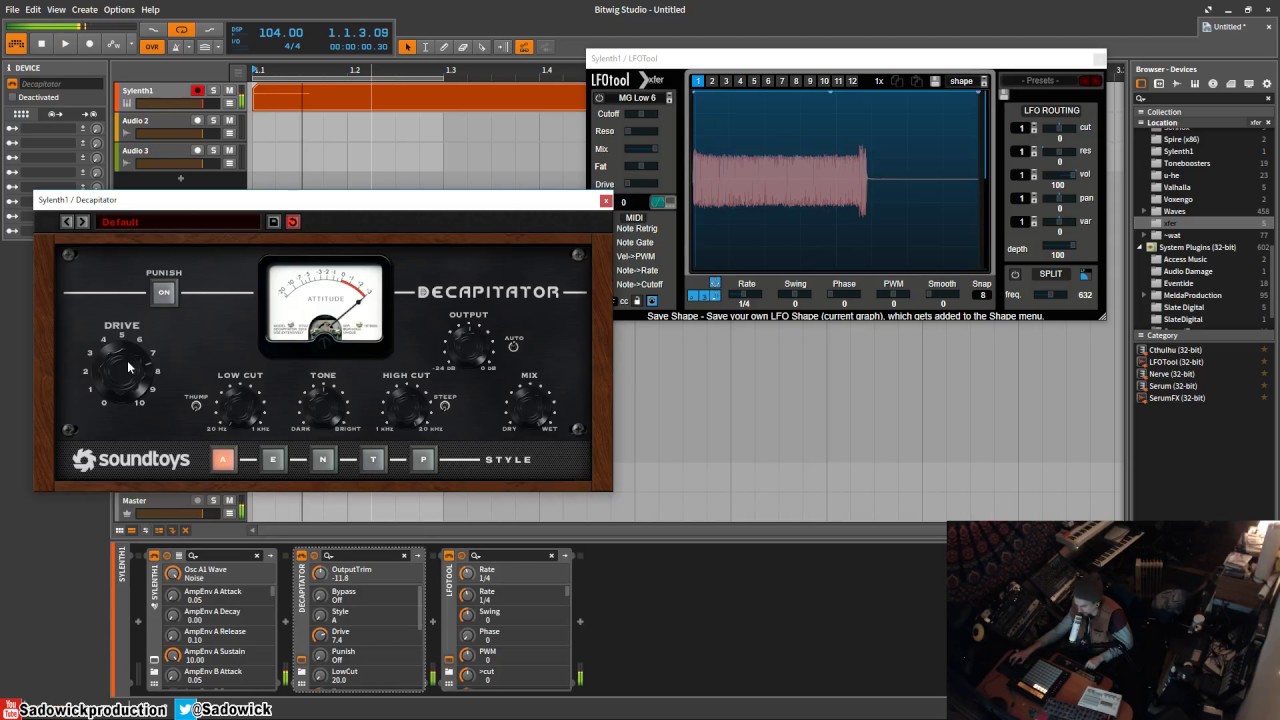Image resolution: width=1280 pixels, height=720 pixels.
Task: Select the Knife tool
Action: (482, 47)
